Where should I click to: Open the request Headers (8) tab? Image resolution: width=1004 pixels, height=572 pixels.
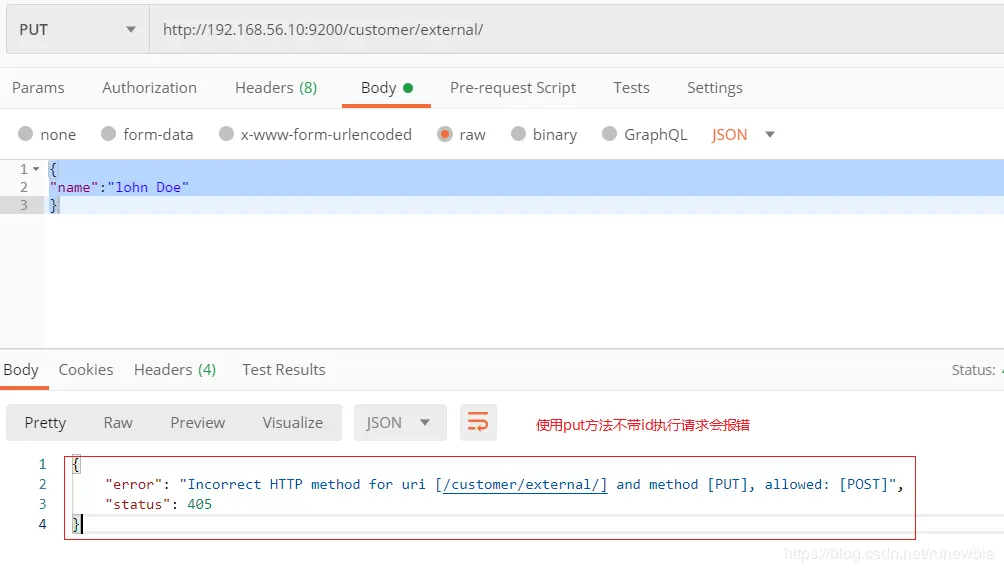(x=276, y=88)
